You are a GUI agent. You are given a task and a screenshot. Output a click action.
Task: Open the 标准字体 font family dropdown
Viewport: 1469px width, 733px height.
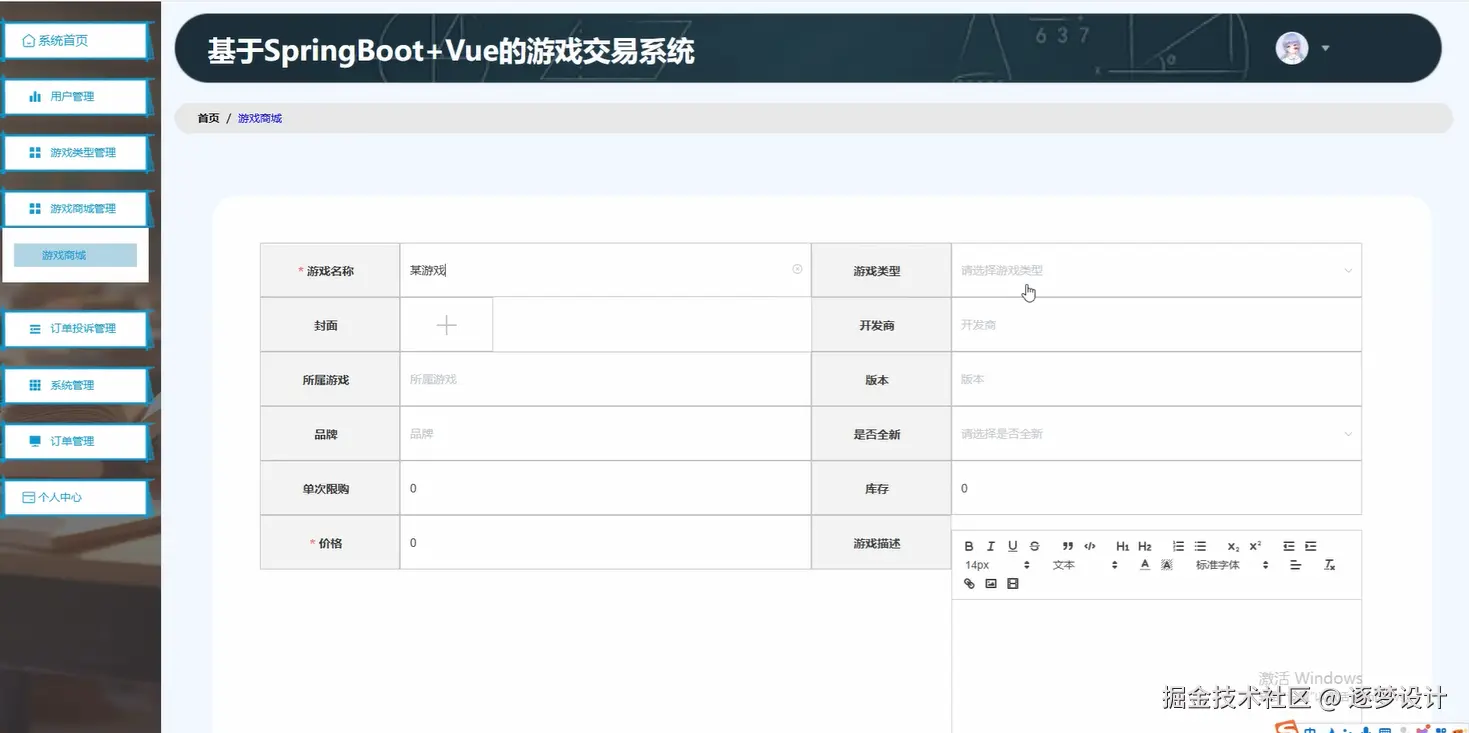[x=1232, y=565]
